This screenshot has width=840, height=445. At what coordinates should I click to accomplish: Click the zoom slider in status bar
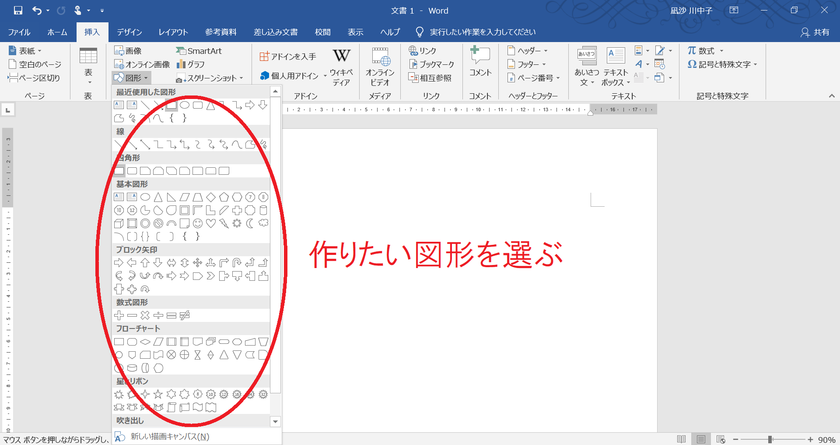click(x=770, y=439)
